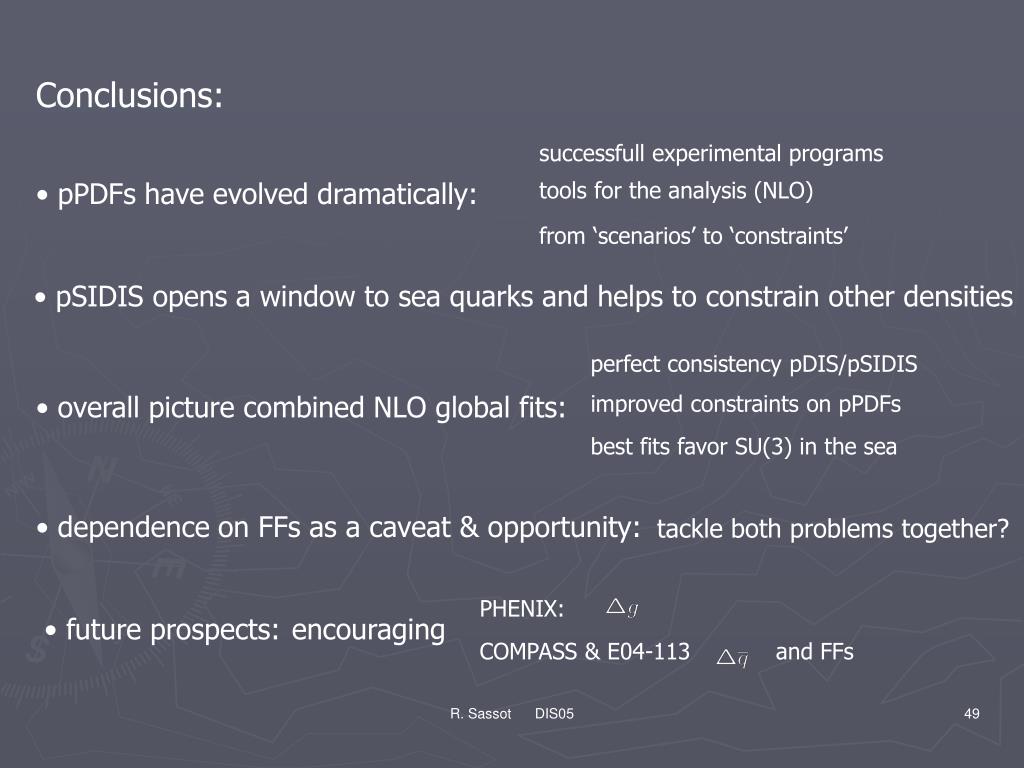
Task: Select best fits favor SU(3) in the sea
Action: point(743,447)
